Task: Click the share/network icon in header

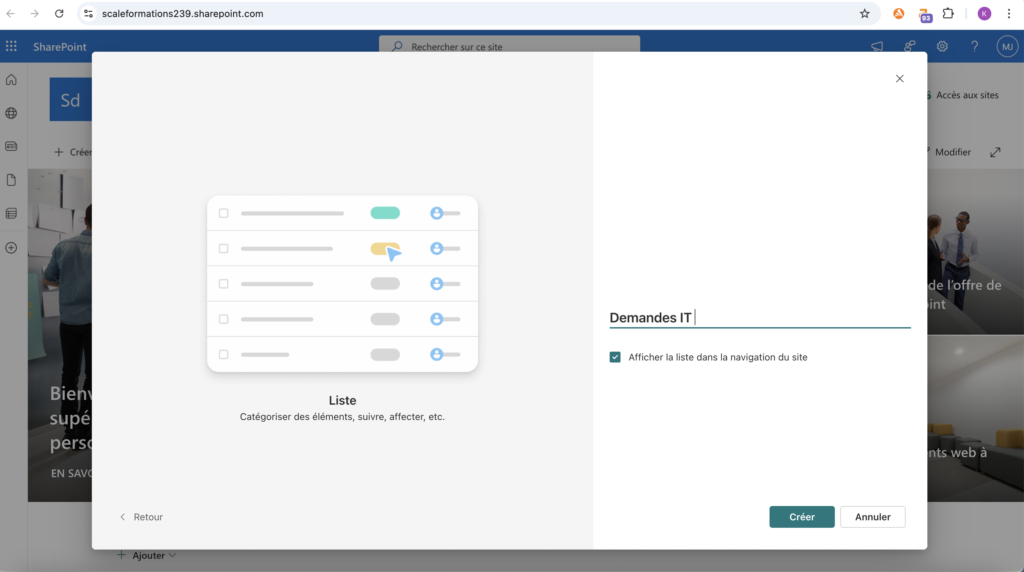Action: tap(909, 46)
